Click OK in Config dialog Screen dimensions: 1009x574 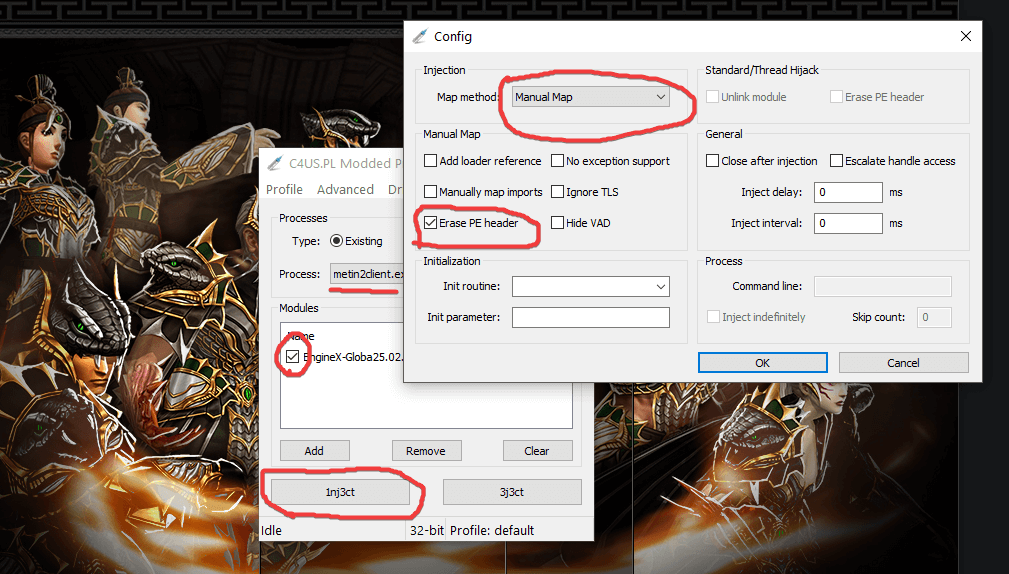coord(763,363)
